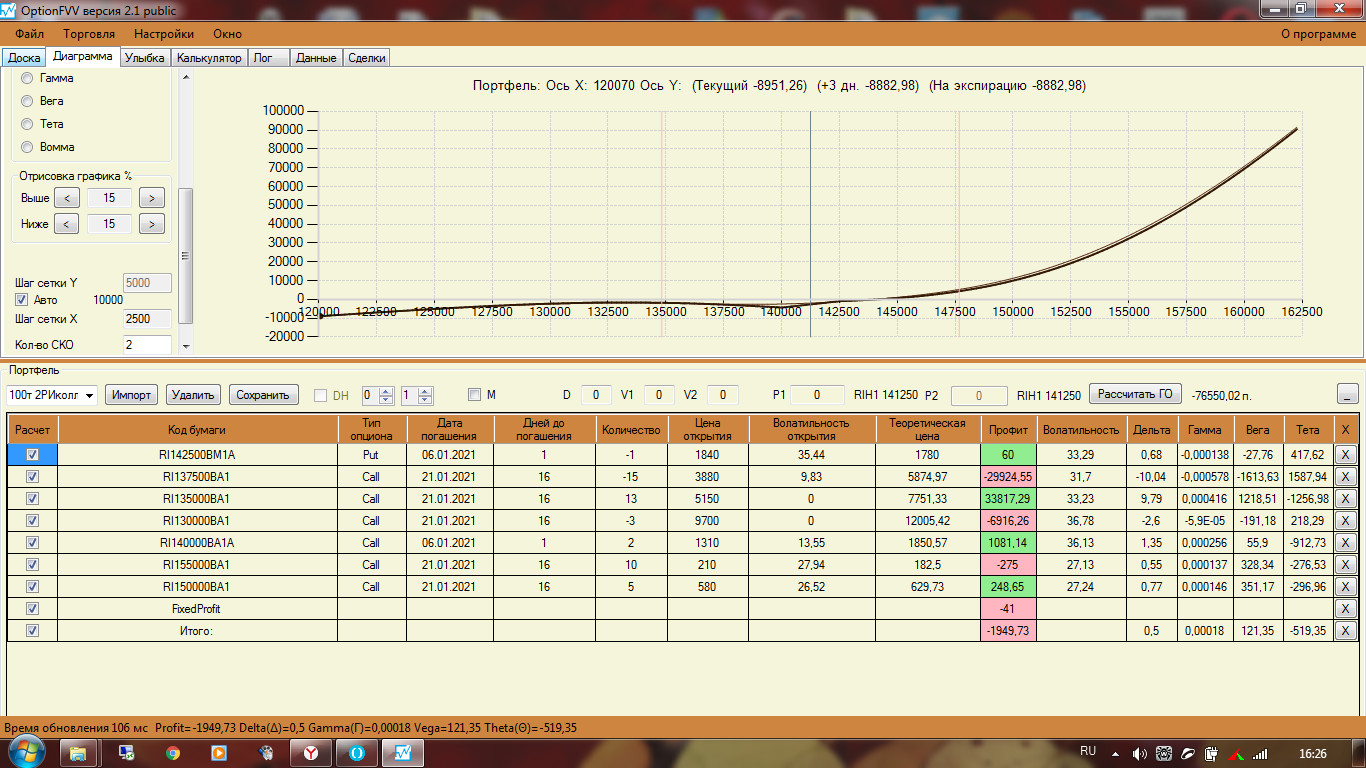Remove row RI150000BA1 with its X button

(1345, 586)
